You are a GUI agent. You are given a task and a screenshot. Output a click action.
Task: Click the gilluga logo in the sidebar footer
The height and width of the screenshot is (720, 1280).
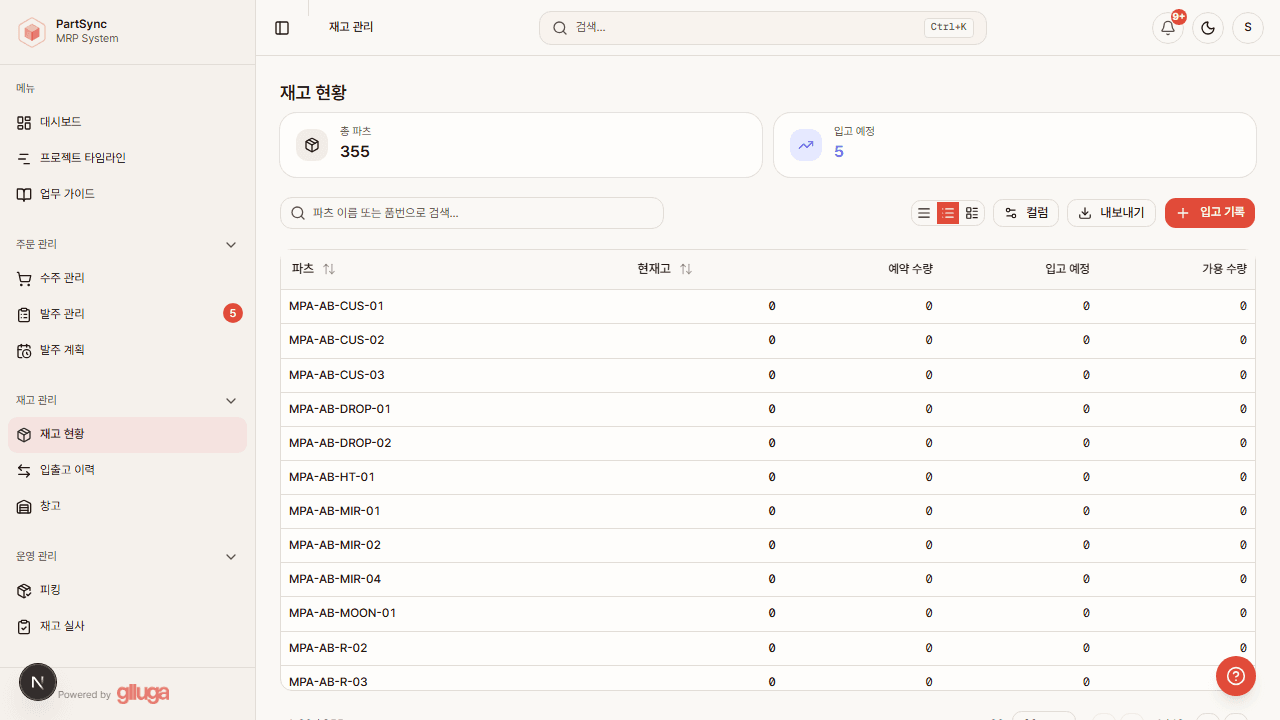[x=141, y=693]
